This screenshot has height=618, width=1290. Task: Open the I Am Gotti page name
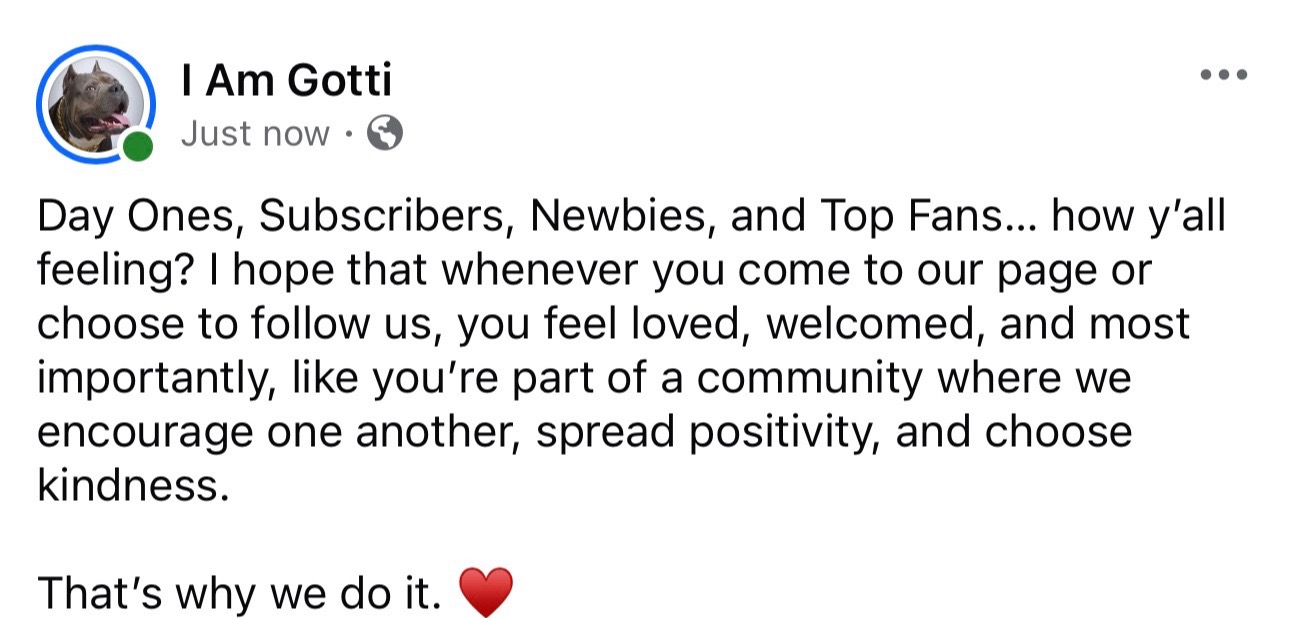287,80
